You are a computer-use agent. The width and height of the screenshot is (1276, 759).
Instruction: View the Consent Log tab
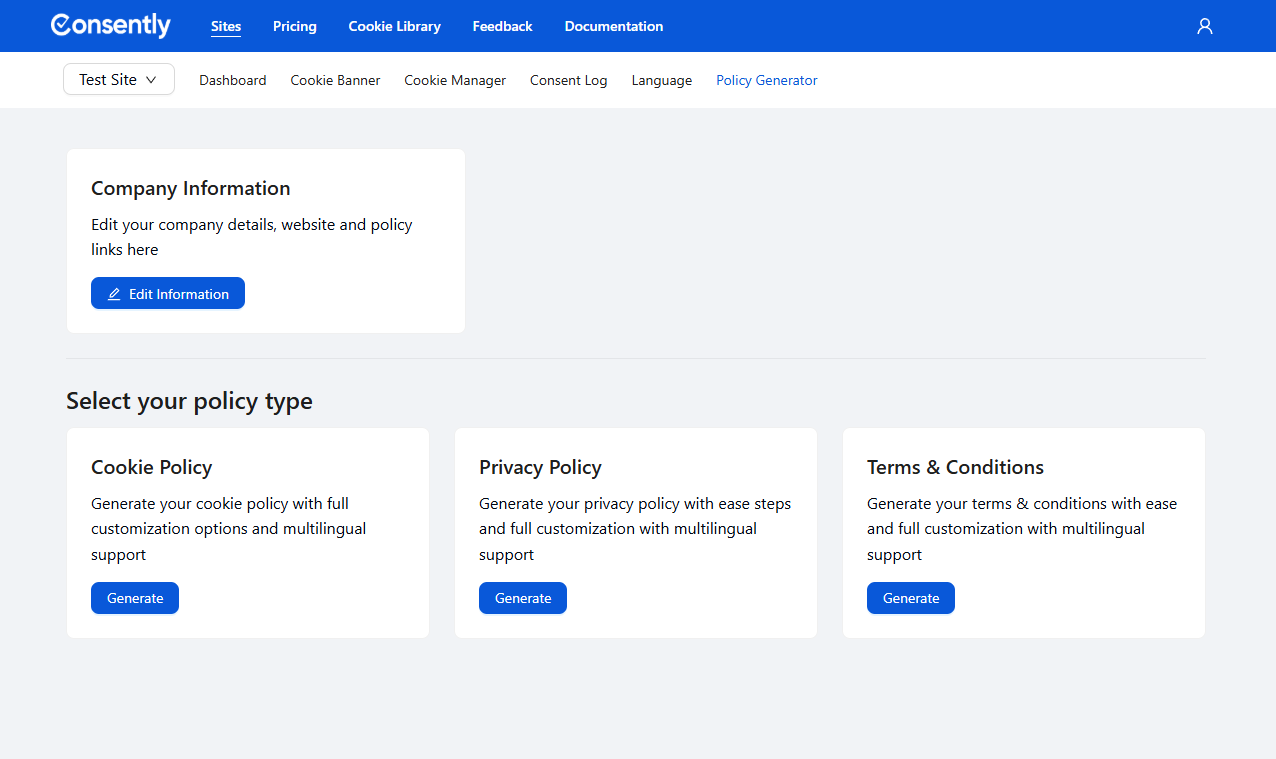[x=568, y=80]
